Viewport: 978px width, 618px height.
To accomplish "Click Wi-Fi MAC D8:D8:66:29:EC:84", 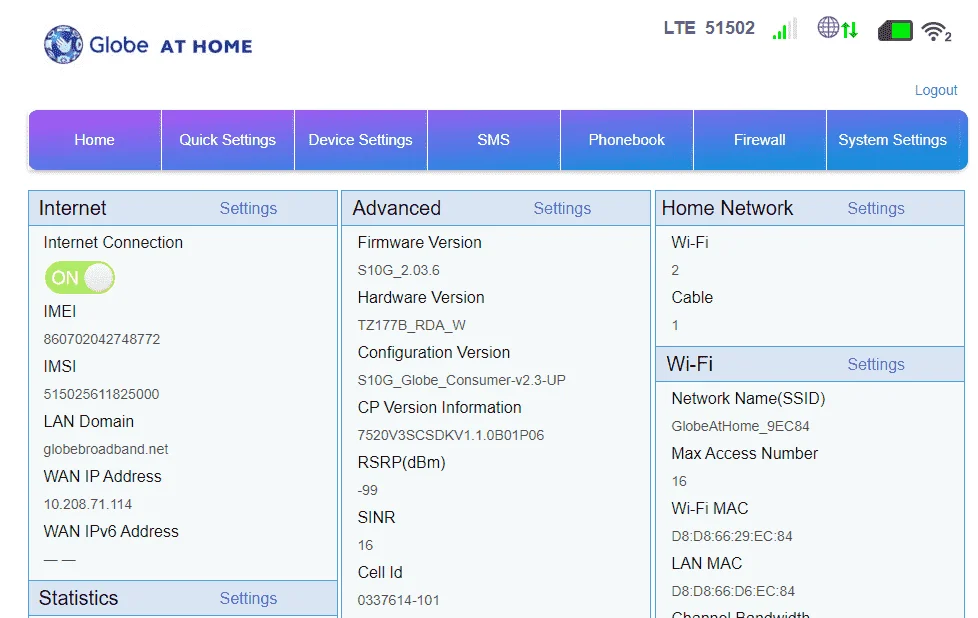I will (x=732, y=536).
